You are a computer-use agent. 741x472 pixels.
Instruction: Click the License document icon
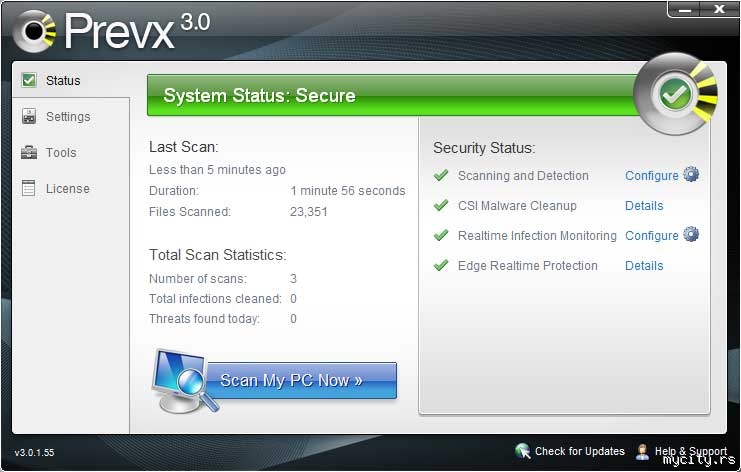[28, 188]
